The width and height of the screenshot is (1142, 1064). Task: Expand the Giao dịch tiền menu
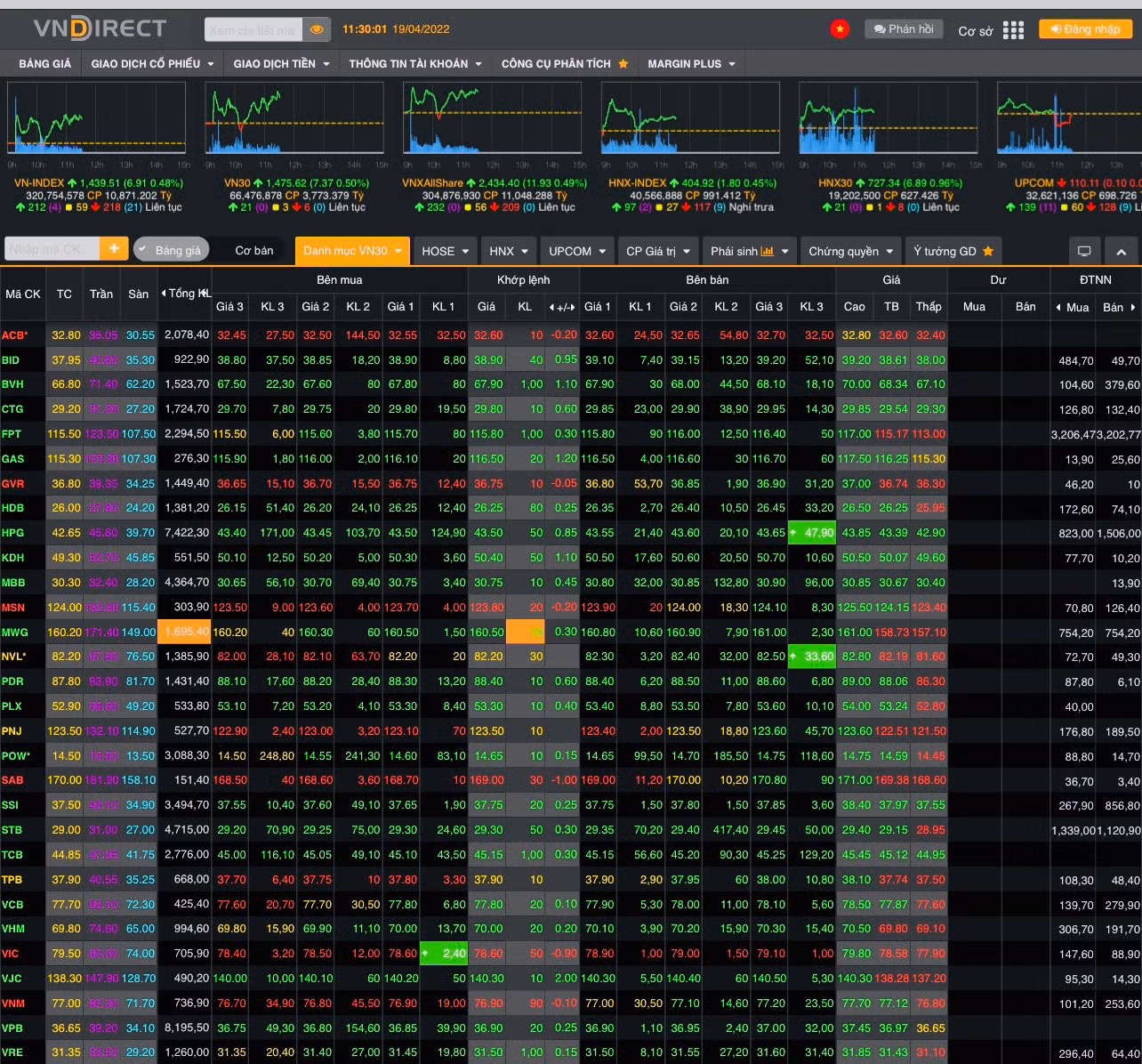tap(281, 64)
